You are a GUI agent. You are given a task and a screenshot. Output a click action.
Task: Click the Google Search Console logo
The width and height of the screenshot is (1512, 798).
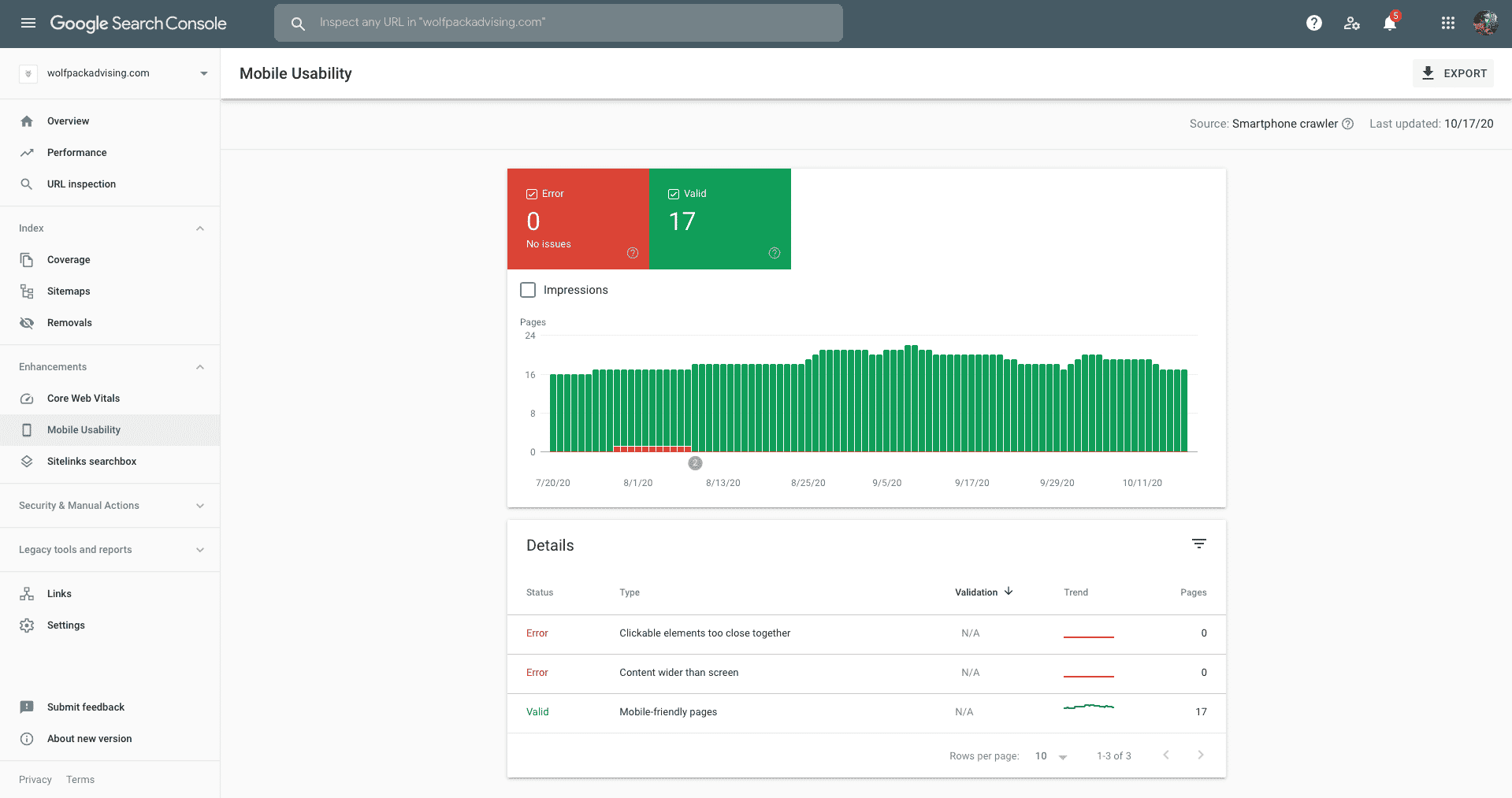(x=139, y=24)
